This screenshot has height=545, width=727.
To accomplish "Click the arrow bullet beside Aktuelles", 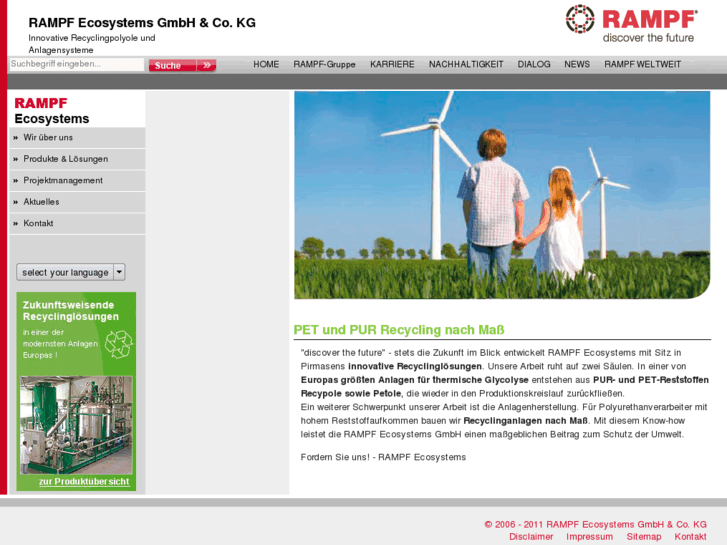I will (16, 202).
